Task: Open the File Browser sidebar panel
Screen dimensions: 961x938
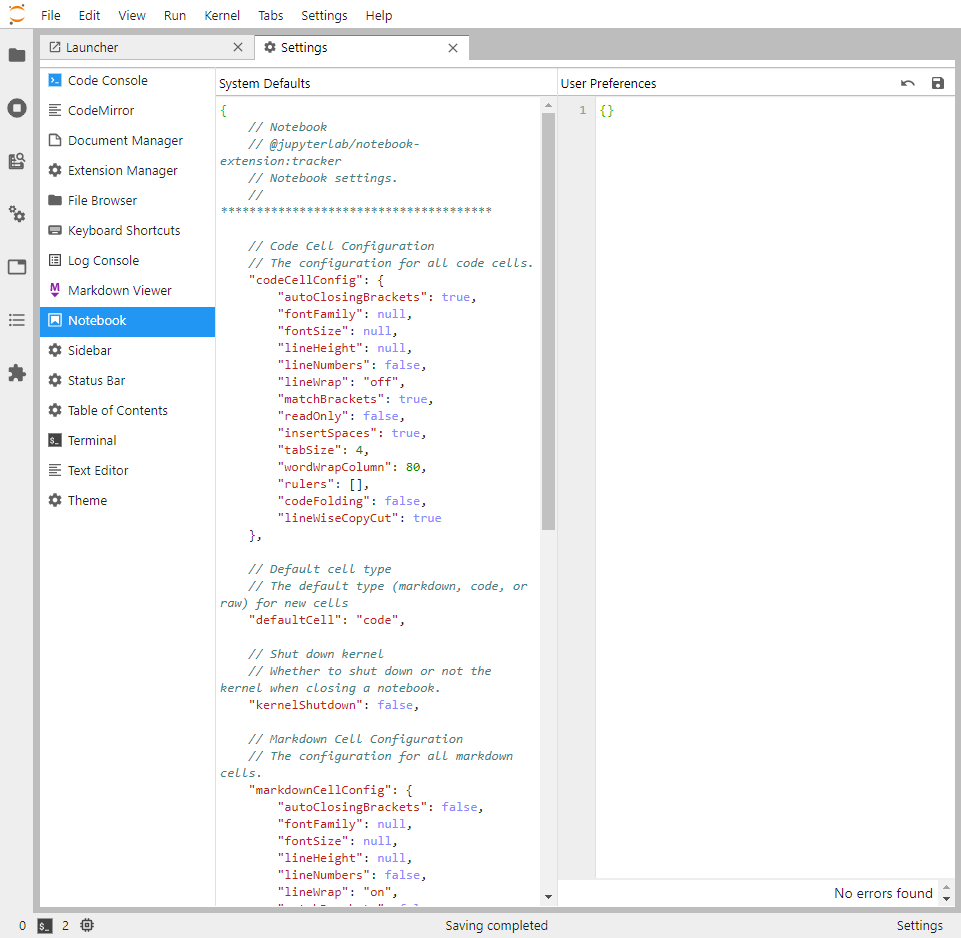Action: 17,55
